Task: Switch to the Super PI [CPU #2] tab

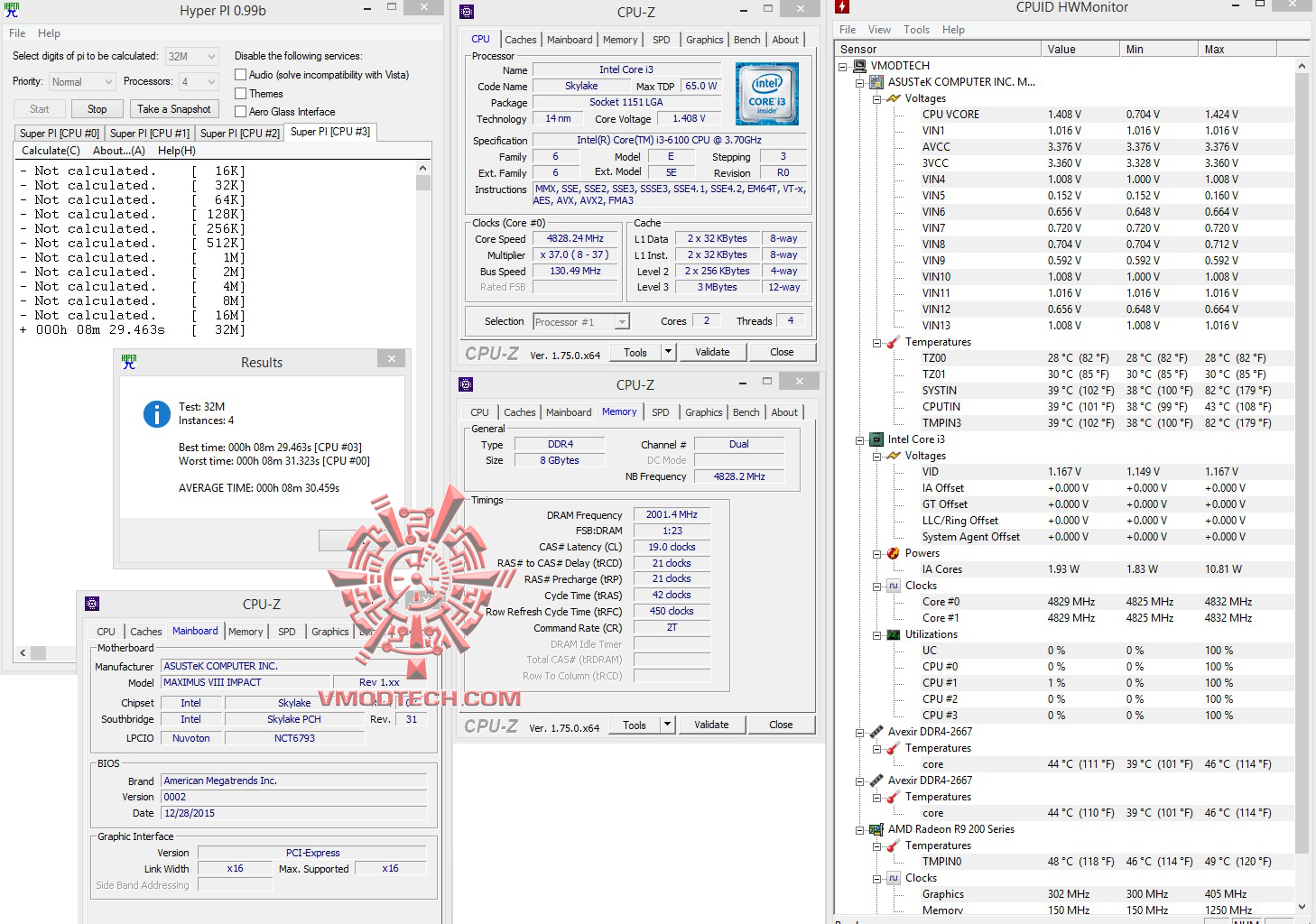Action: click(x=240, y=133)
